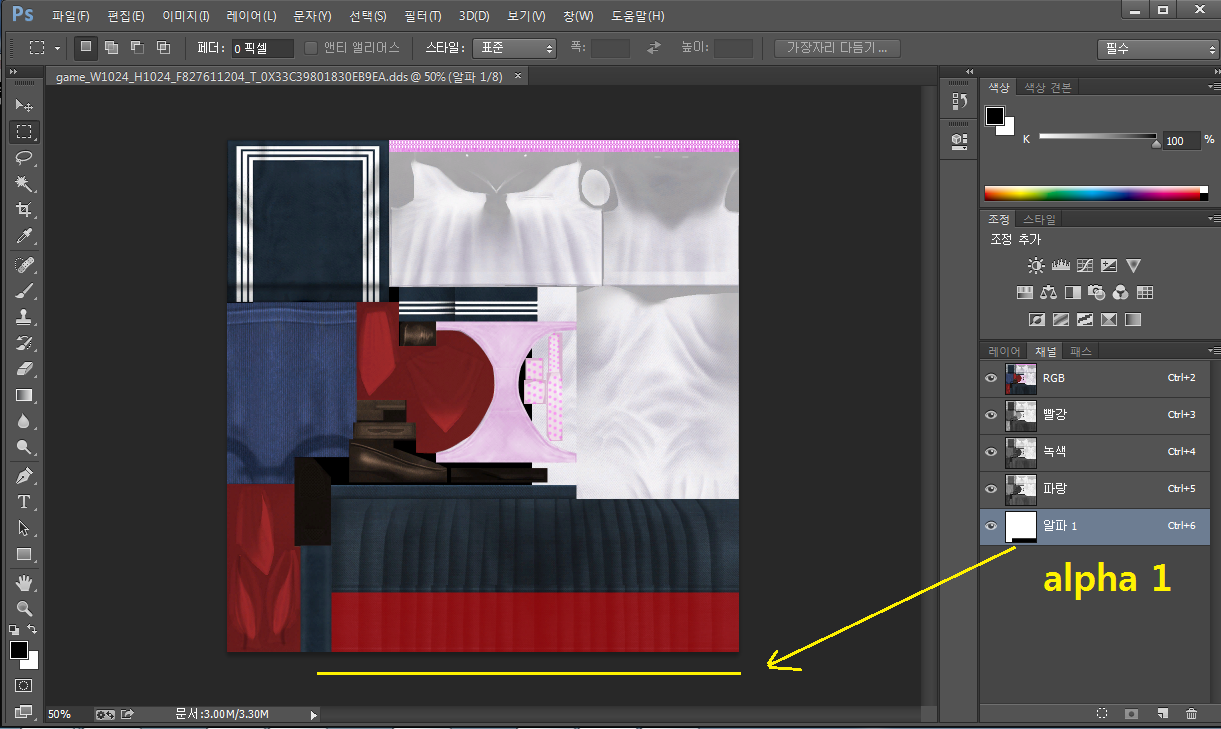1221x729 pixels.
Task: Select the Rectangle shape tool
Action: pos(25,554)
